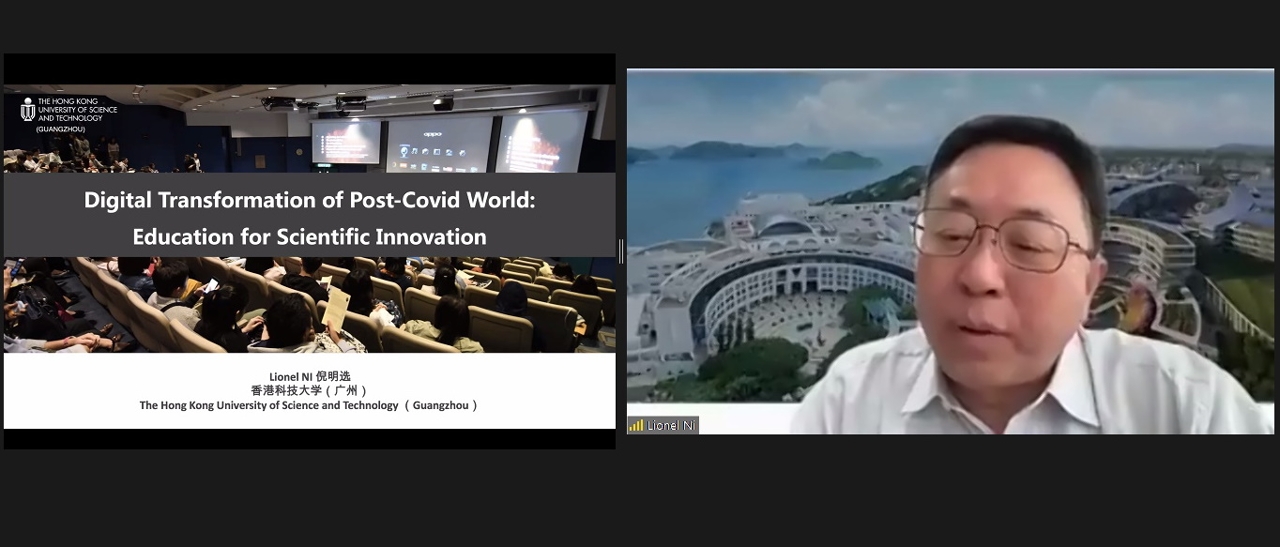Click the English university name at slide bottom

(309, 405)
